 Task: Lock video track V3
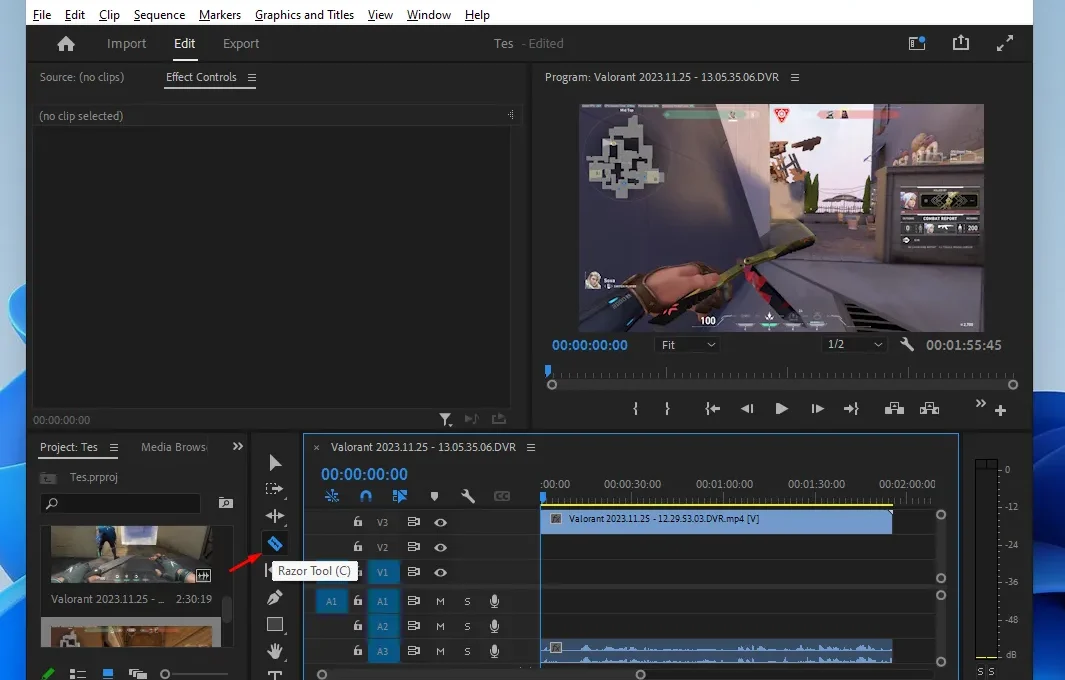(x=358, y=522)
